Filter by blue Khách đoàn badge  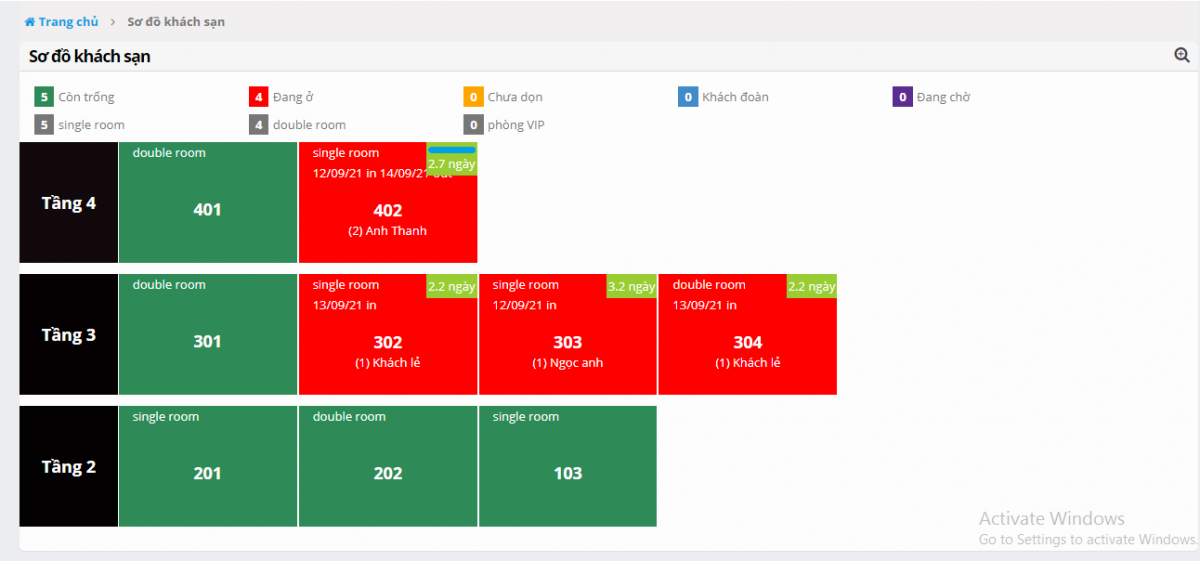687,97
